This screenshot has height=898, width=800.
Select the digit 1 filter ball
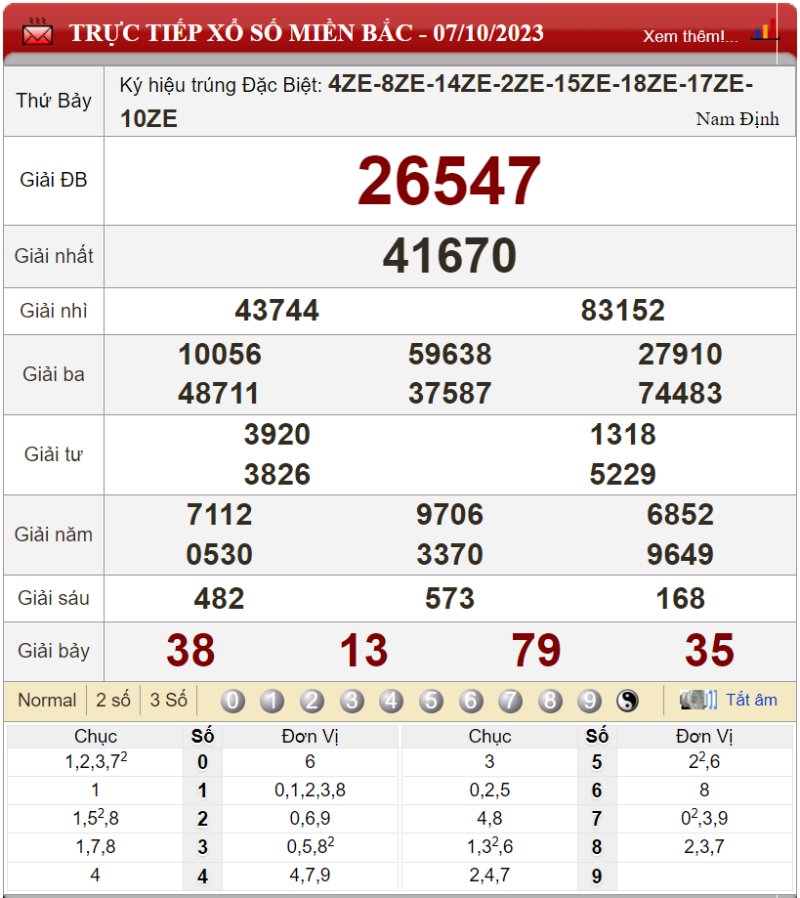272,701
